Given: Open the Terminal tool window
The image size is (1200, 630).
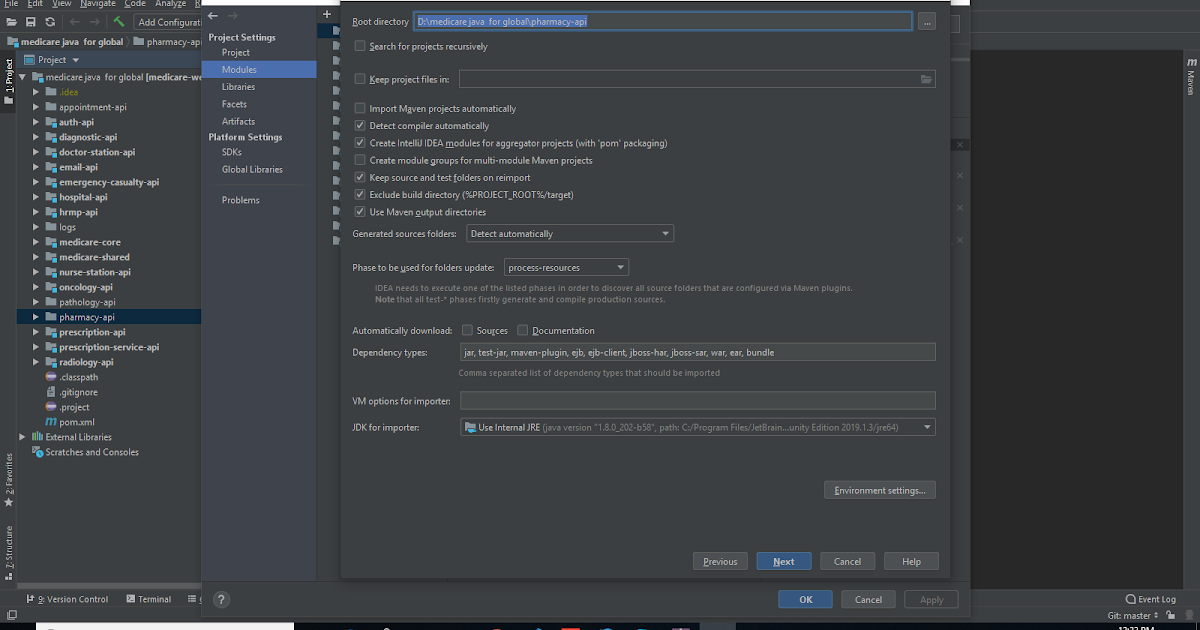Looking at the screenshot, I should click(155, 599).
